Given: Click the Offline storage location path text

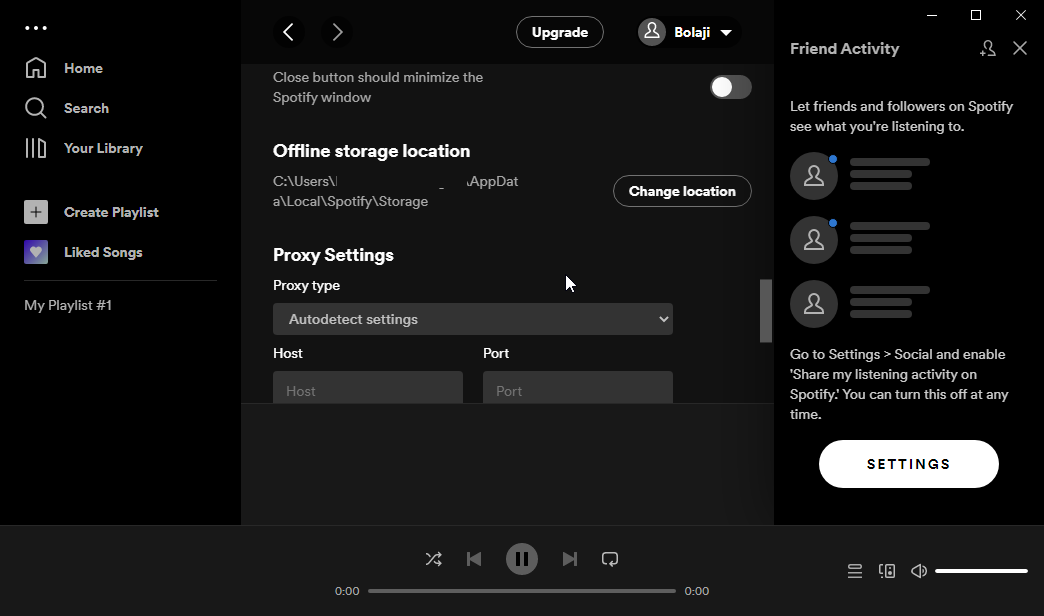Looking at the screenshot, I should click(395, 191).
